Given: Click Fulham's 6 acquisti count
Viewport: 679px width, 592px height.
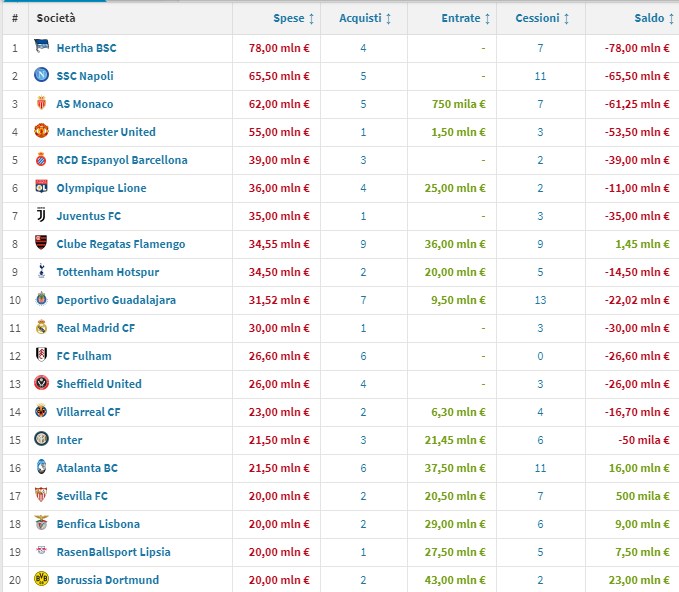Looking at the screenshot, I should tap(363, 356).
